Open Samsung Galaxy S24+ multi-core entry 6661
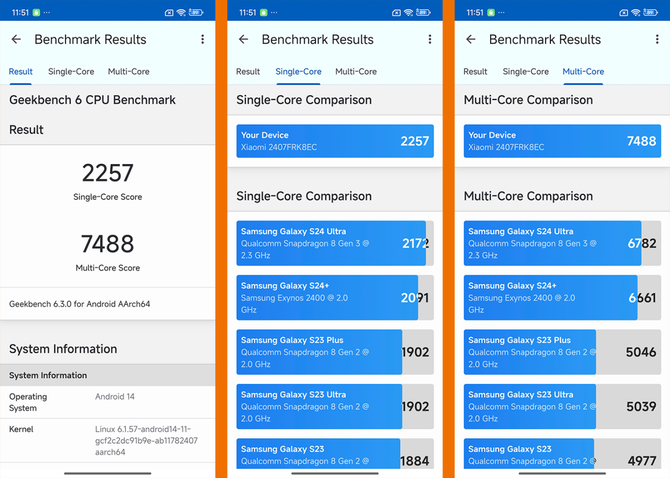Screen dimensions: 670x478 pyautogui.click(x=562, y=297)
